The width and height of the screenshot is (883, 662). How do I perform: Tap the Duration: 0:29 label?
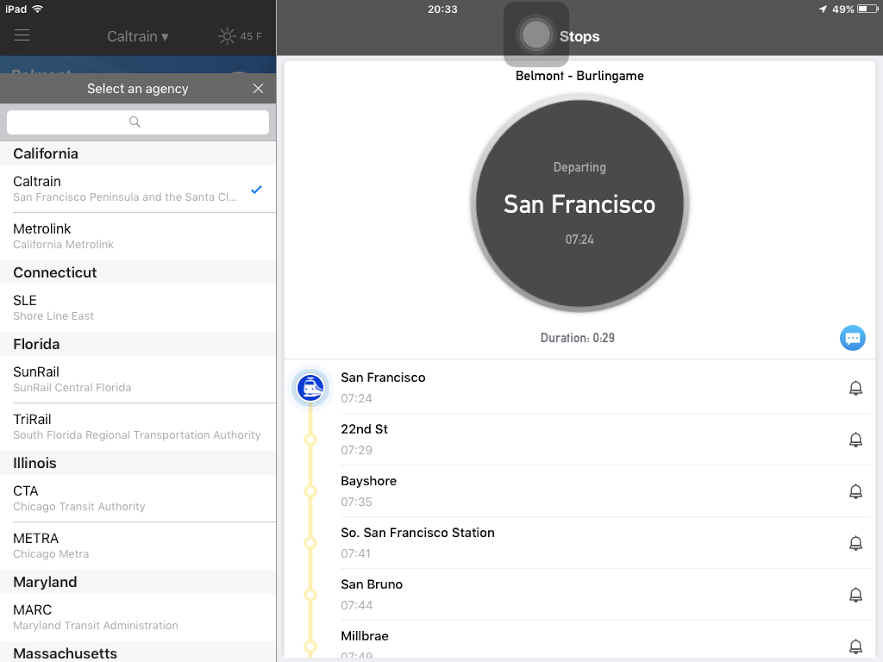577,338
